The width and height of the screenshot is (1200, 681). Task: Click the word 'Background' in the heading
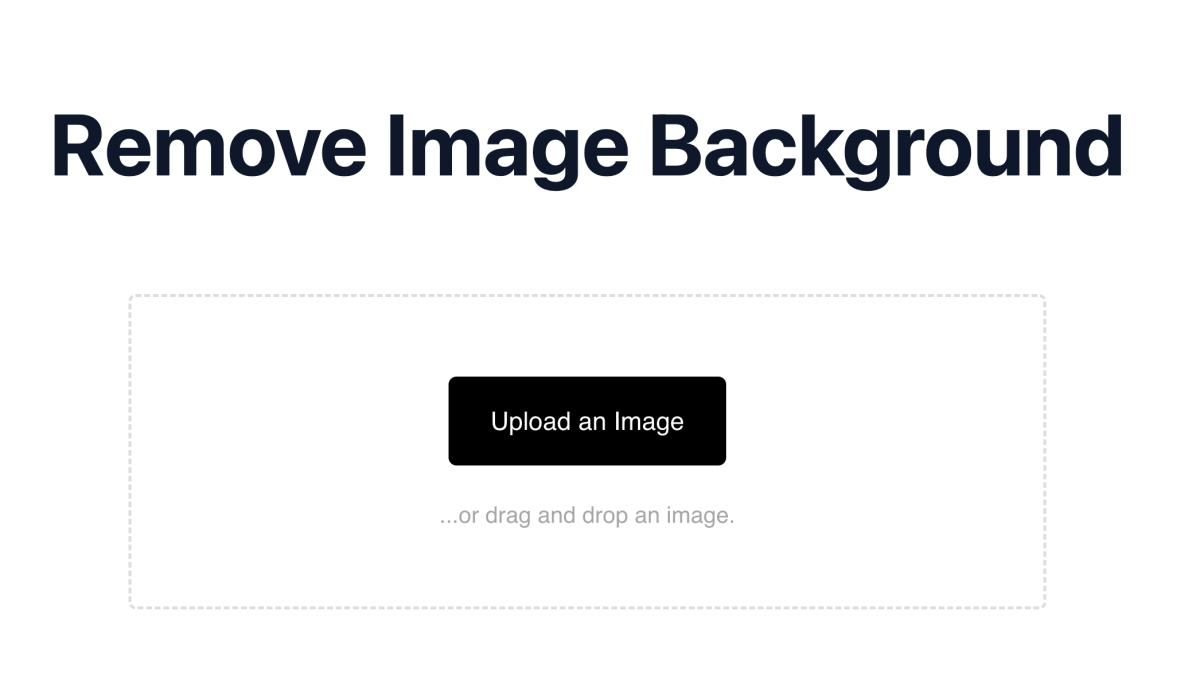pos(886,148)
